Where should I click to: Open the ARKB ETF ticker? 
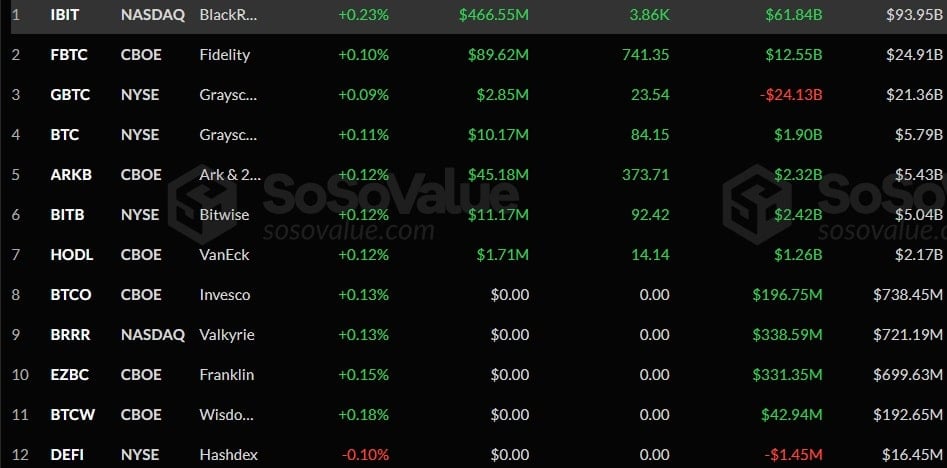70,175
